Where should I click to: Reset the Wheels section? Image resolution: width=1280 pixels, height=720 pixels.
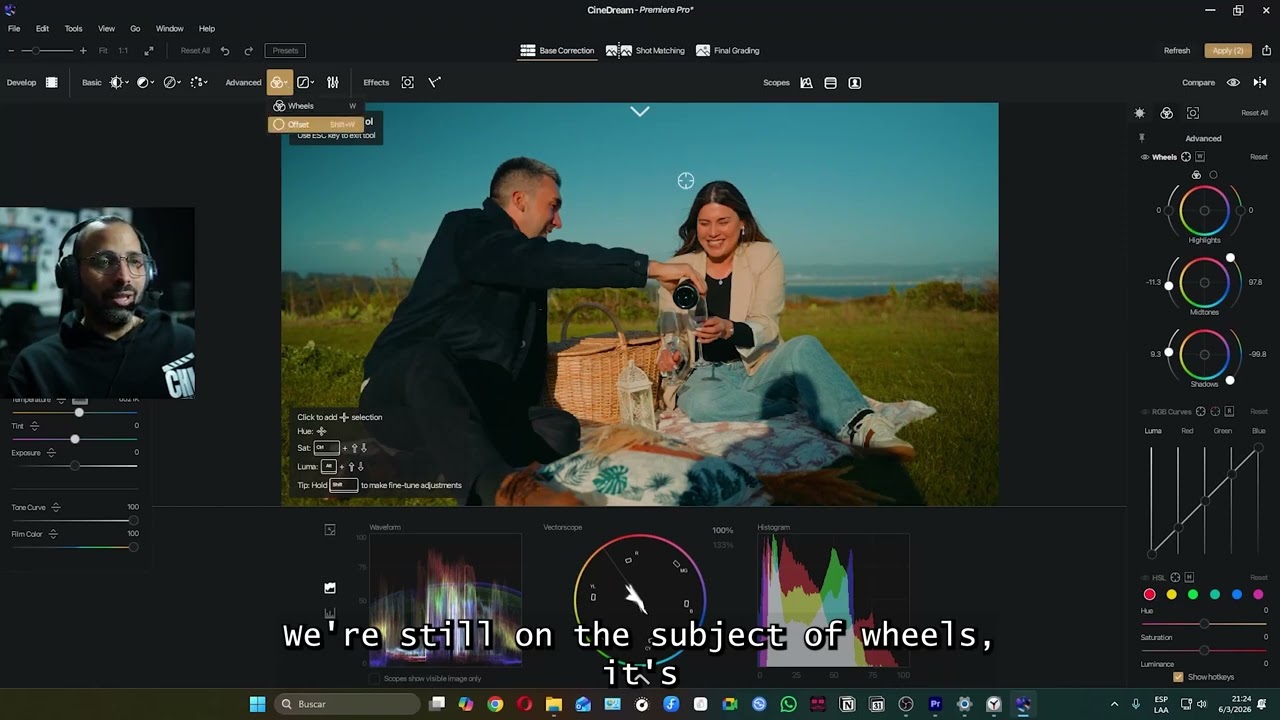click(x=1259, y=157)
